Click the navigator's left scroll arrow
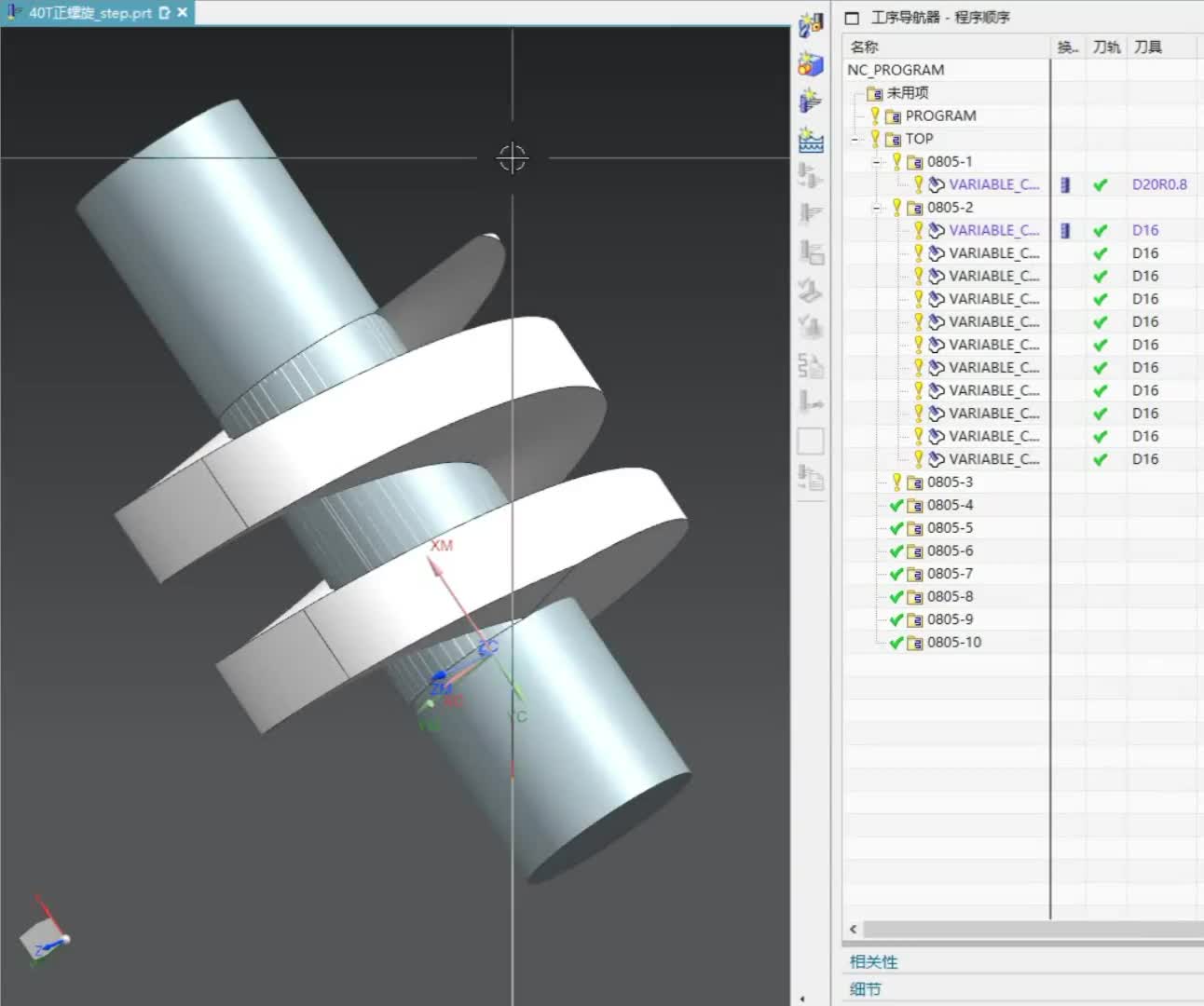1204x1006 pixels. pyautogui.click(x=853, y=929)
